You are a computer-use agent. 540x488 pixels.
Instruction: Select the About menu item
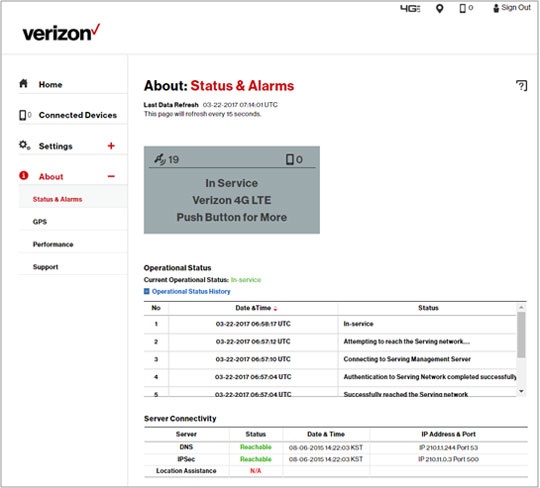[x=51, y=177]
